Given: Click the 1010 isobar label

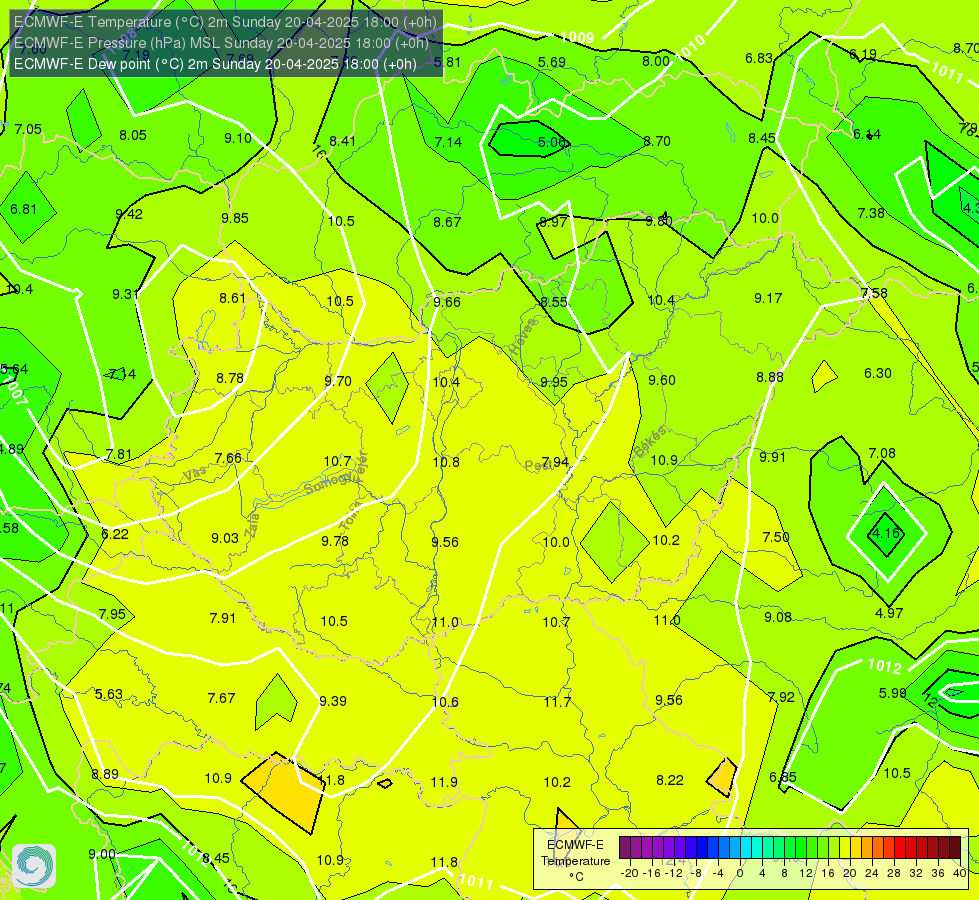Looking at the screenshot, I should 690,46.
